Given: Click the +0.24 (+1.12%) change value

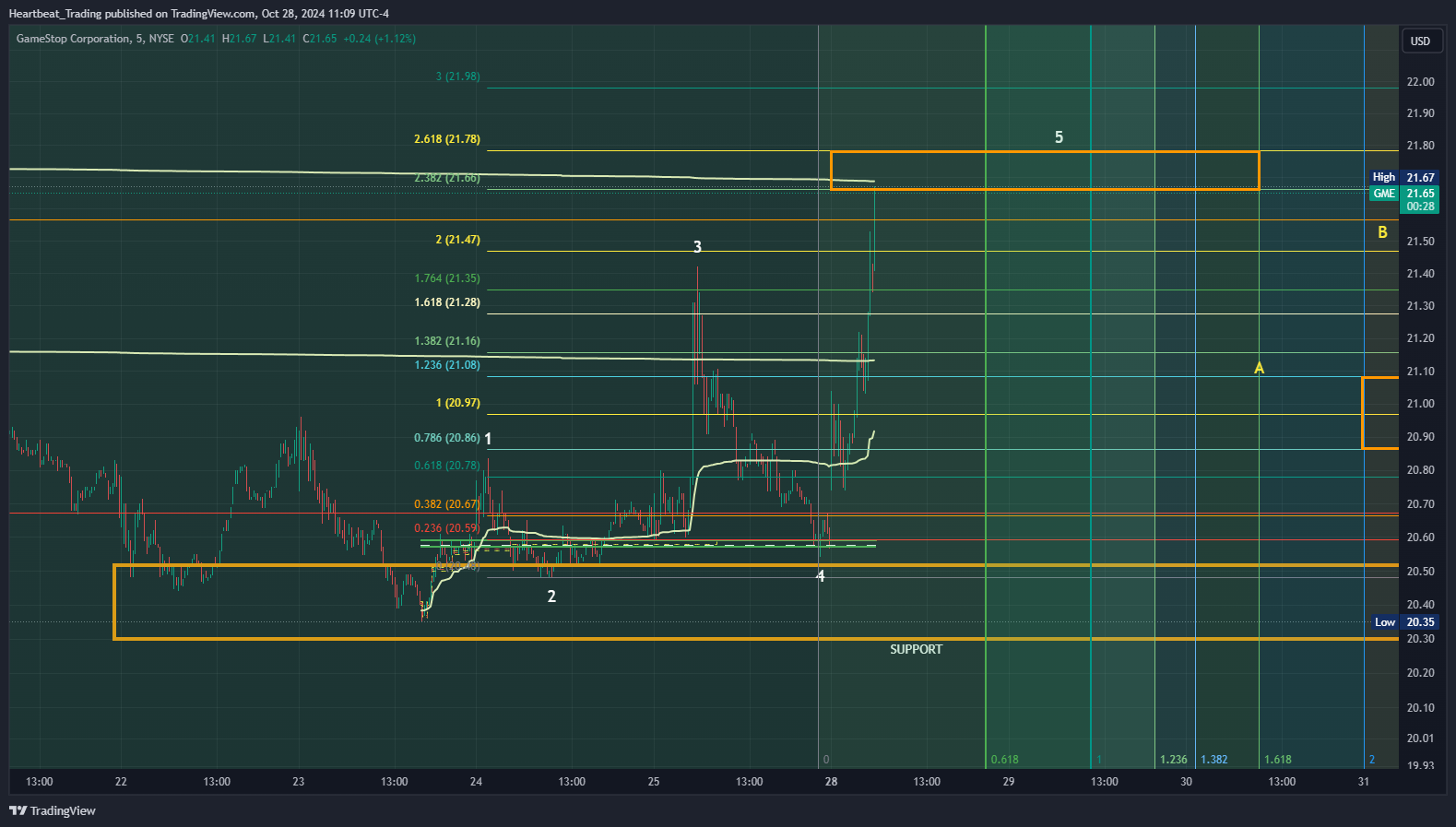Looking at the screenshot, I should pyautogui.click(x=379, y=39).
